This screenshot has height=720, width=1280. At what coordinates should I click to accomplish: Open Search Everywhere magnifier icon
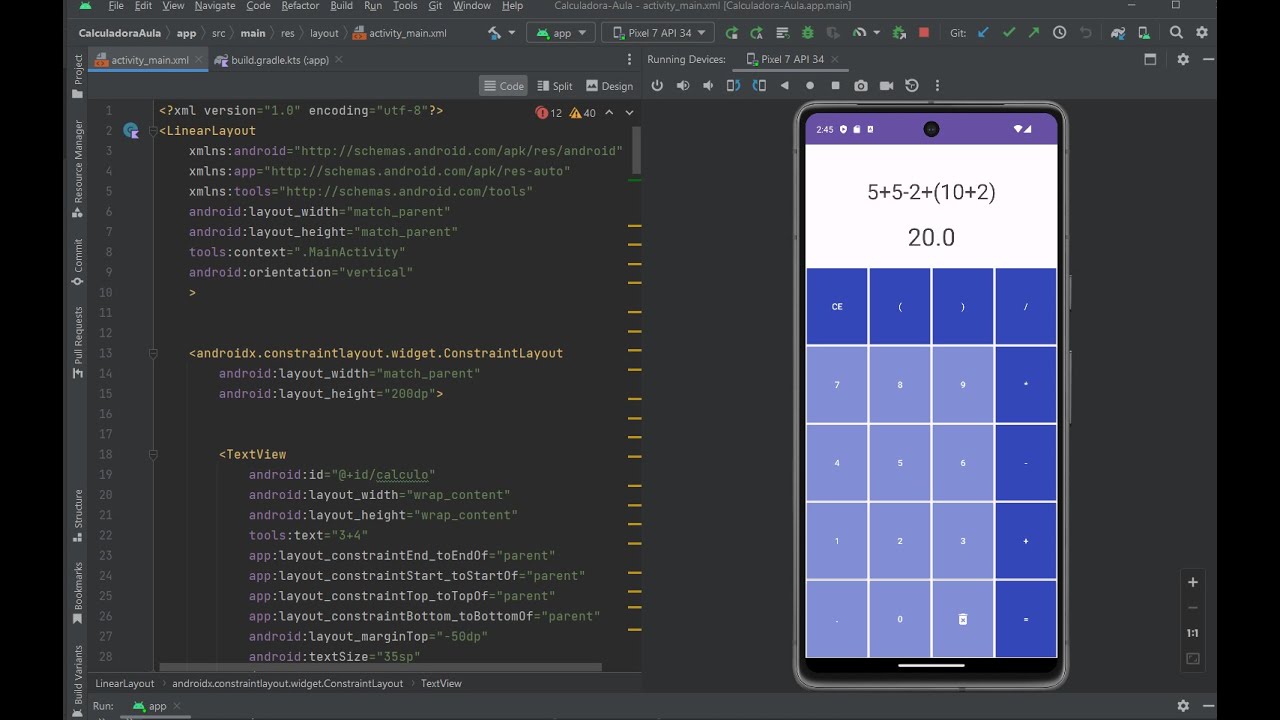point(1176,33)
